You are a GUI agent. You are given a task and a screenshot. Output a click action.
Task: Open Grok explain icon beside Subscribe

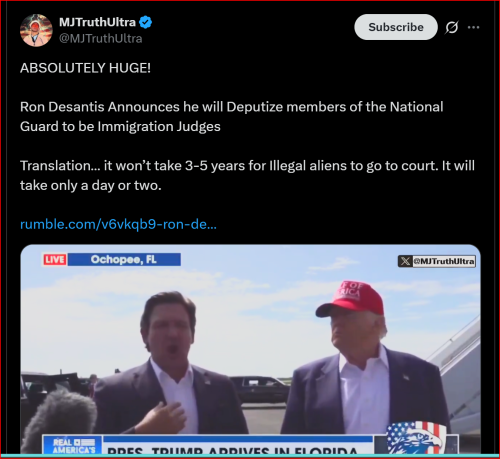coord(452,27)
